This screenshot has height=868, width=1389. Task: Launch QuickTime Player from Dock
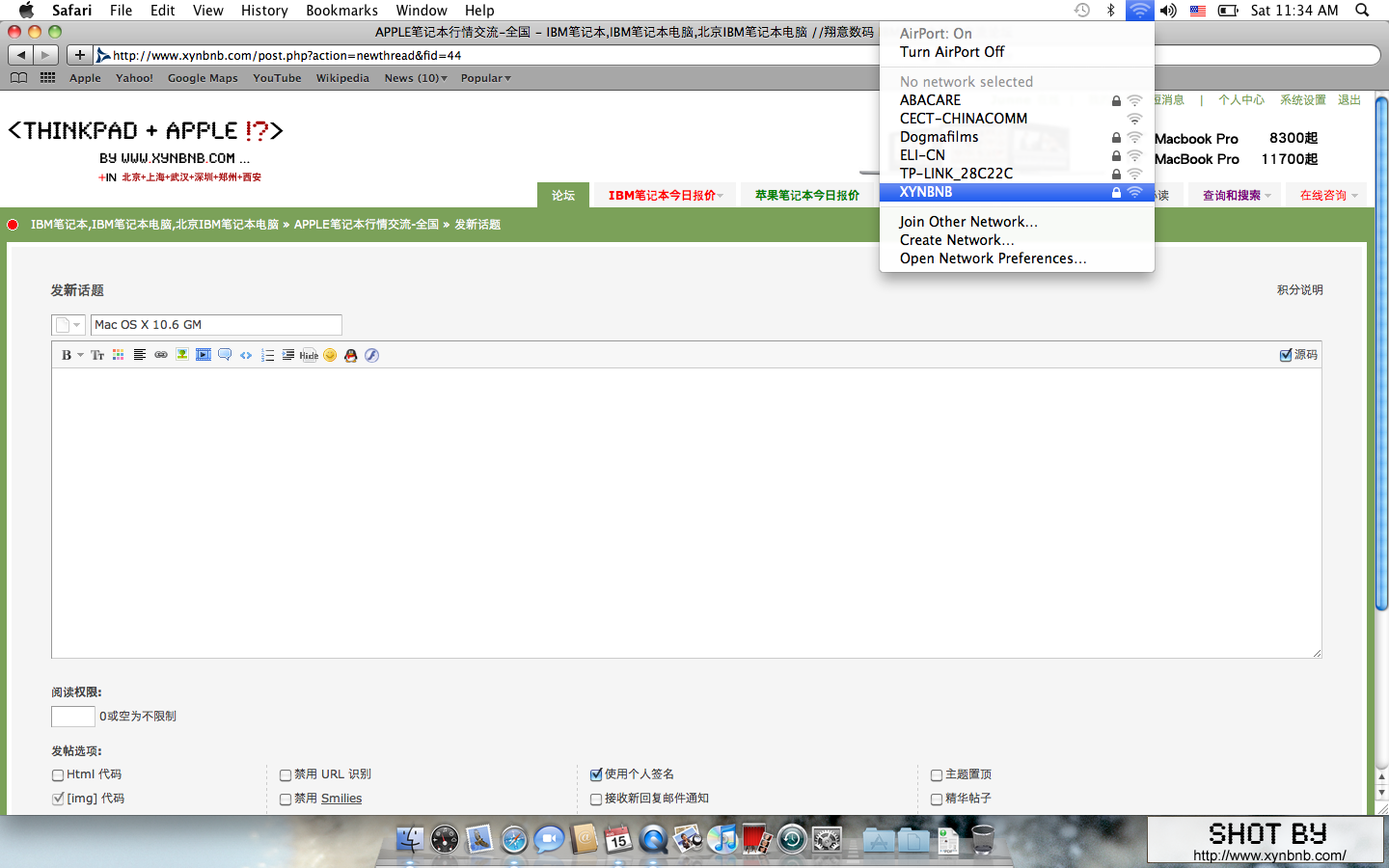[653, 840]
